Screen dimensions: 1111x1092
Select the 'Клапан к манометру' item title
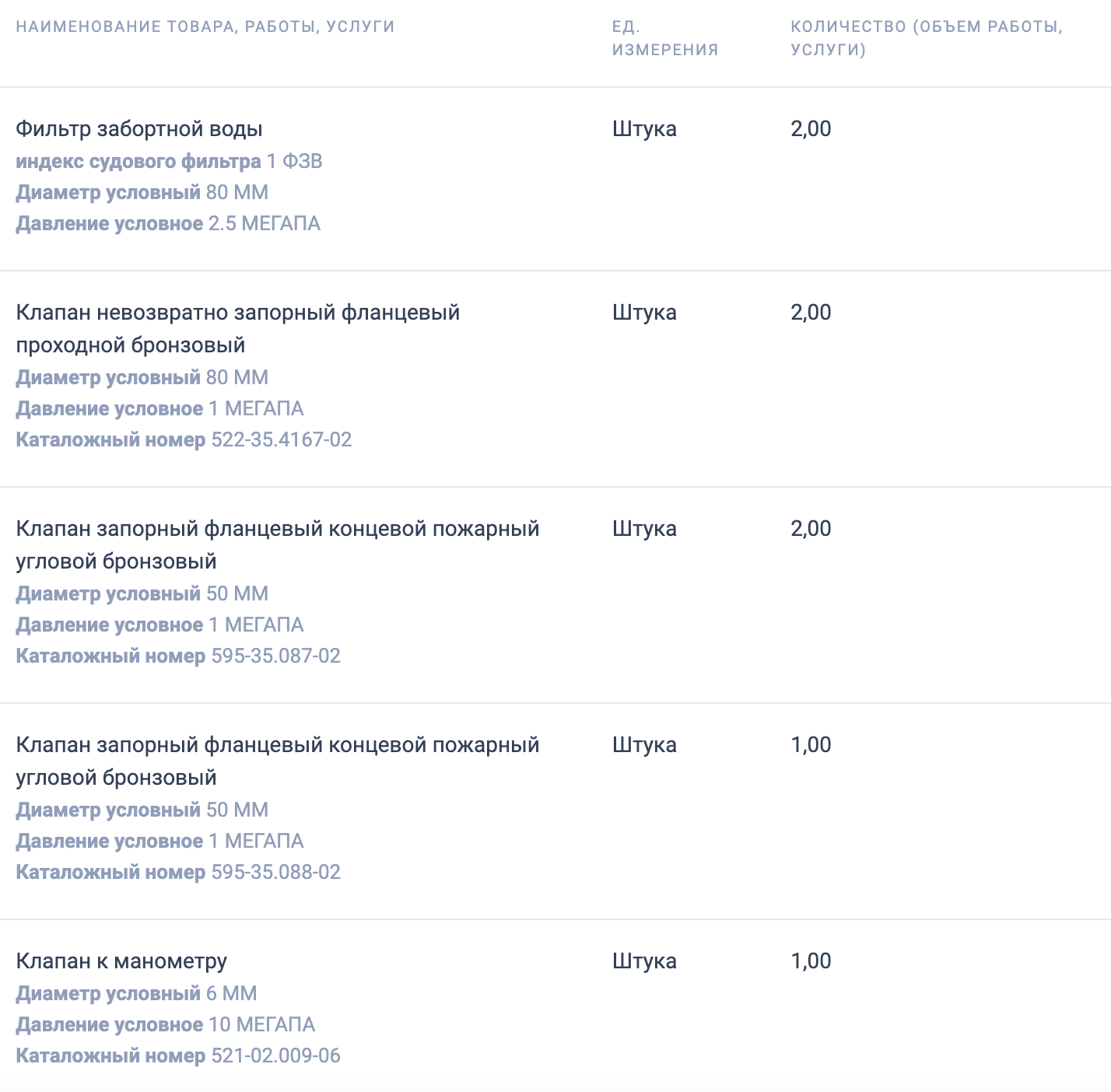121,961
